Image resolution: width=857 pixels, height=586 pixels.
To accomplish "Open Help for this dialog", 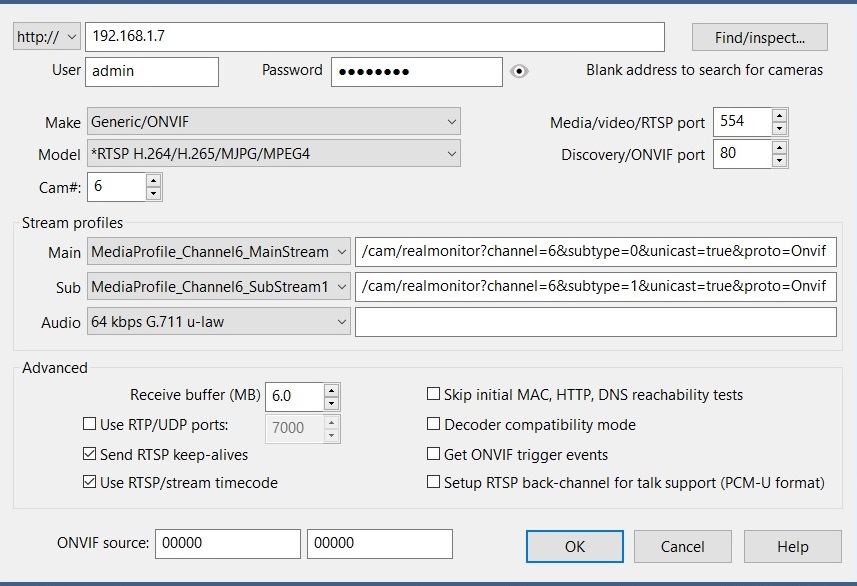I will [793, 546].
